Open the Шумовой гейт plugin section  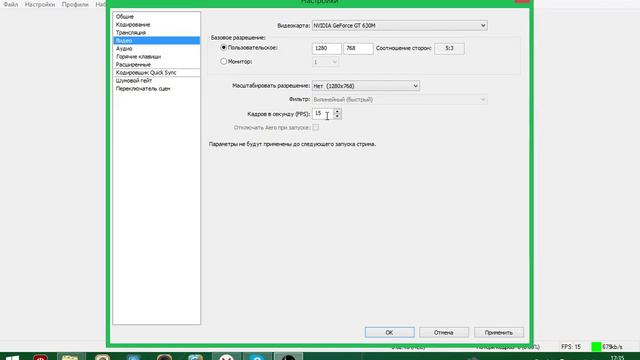(157, 81)
